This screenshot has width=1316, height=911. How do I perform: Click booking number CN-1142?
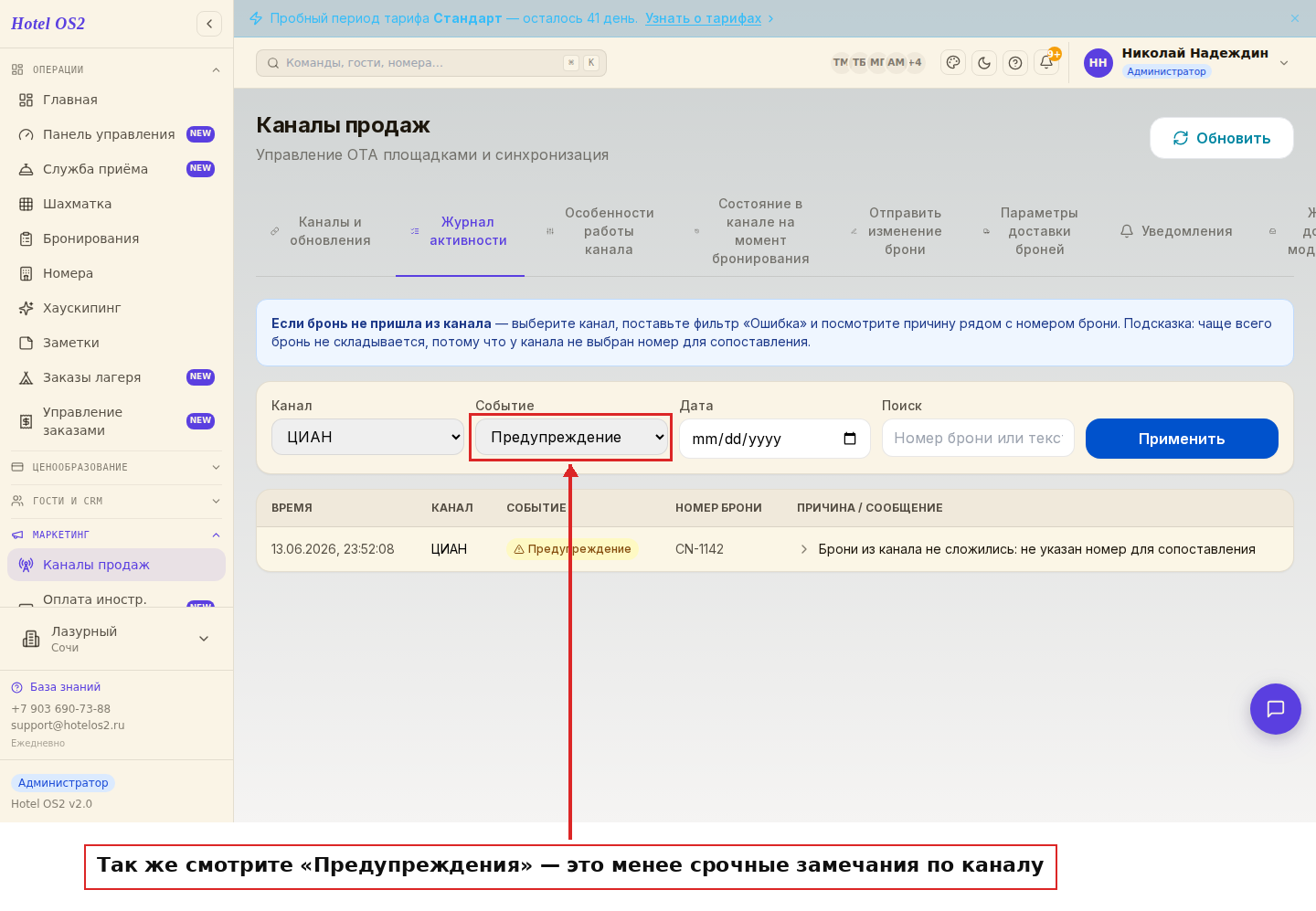click(699, 549)
